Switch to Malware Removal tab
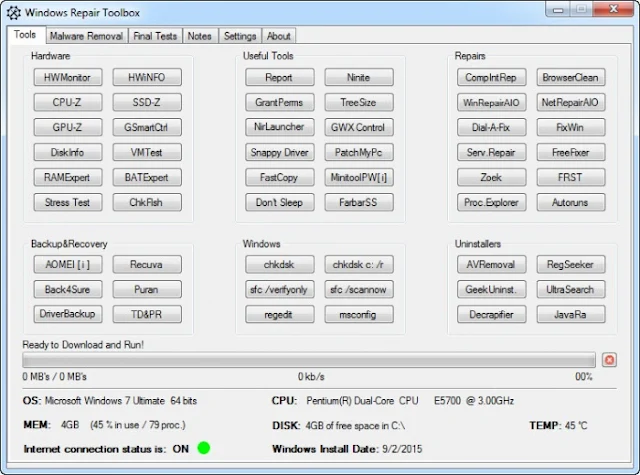This screenshot has width=640, height=475. click(x=86, y=36)
